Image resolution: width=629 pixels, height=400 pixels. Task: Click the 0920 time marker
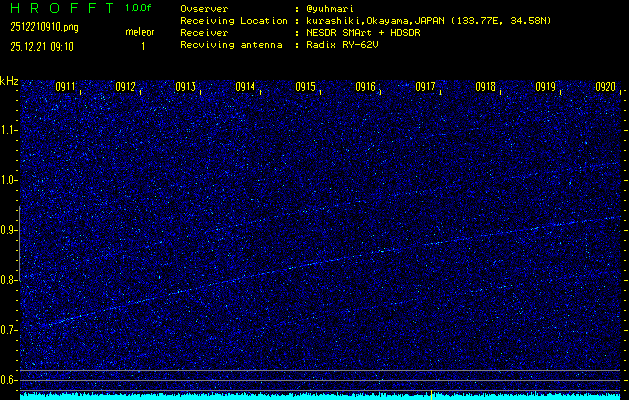(x=605, y=88)
